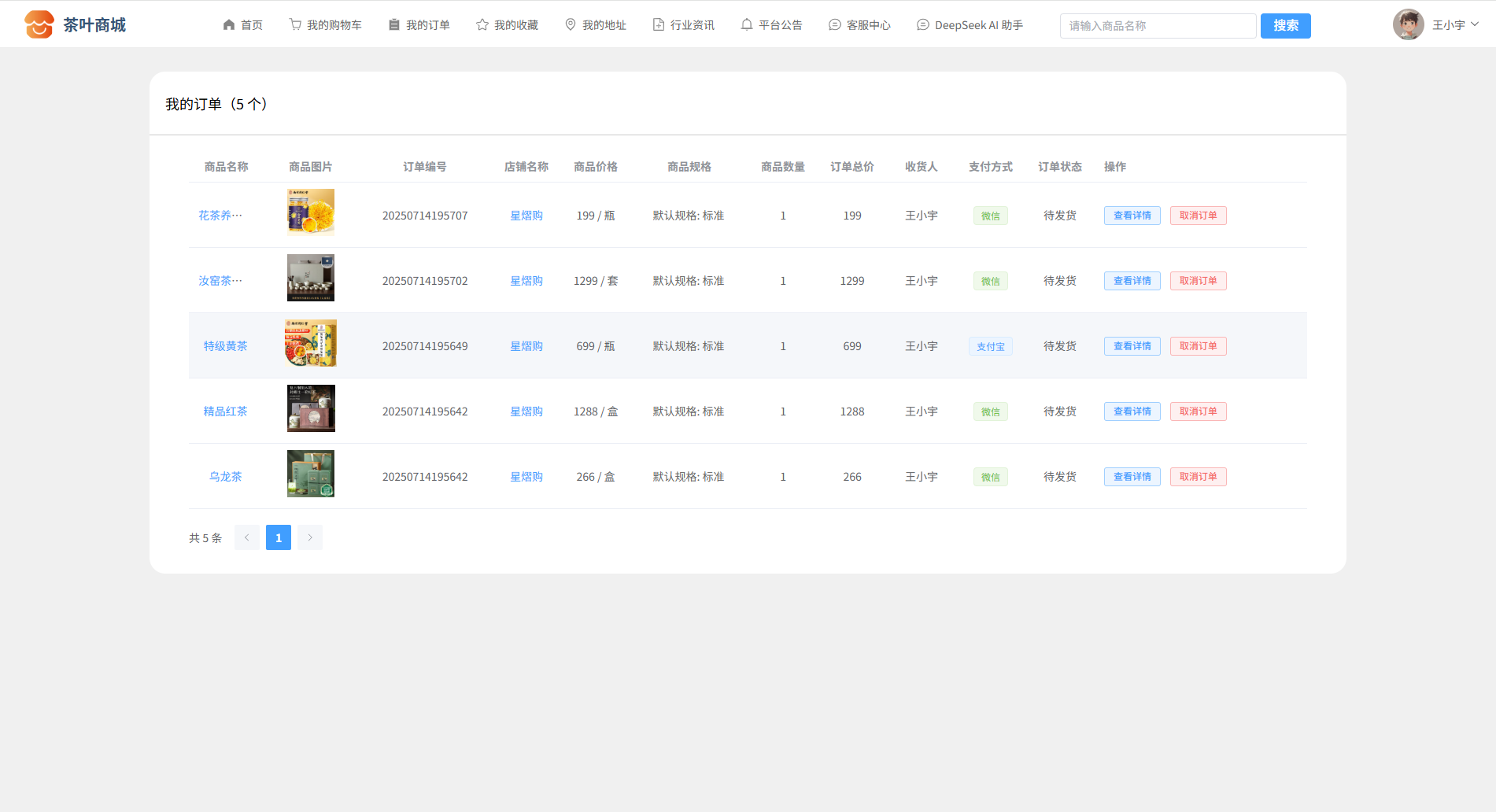Click the product name search field
1496x812 pixels.
(x=1158, y=26)
